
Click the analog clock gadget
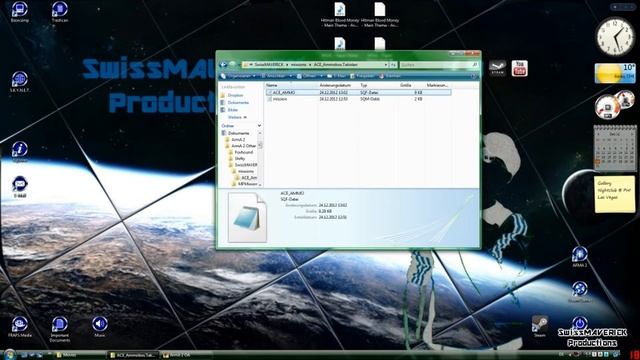coord(615,37)
